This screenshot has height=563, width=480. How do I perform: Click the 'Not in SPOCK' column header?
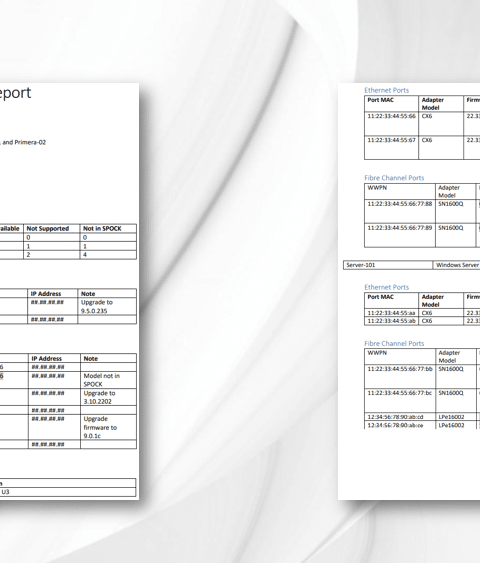(x=102, y=228)
